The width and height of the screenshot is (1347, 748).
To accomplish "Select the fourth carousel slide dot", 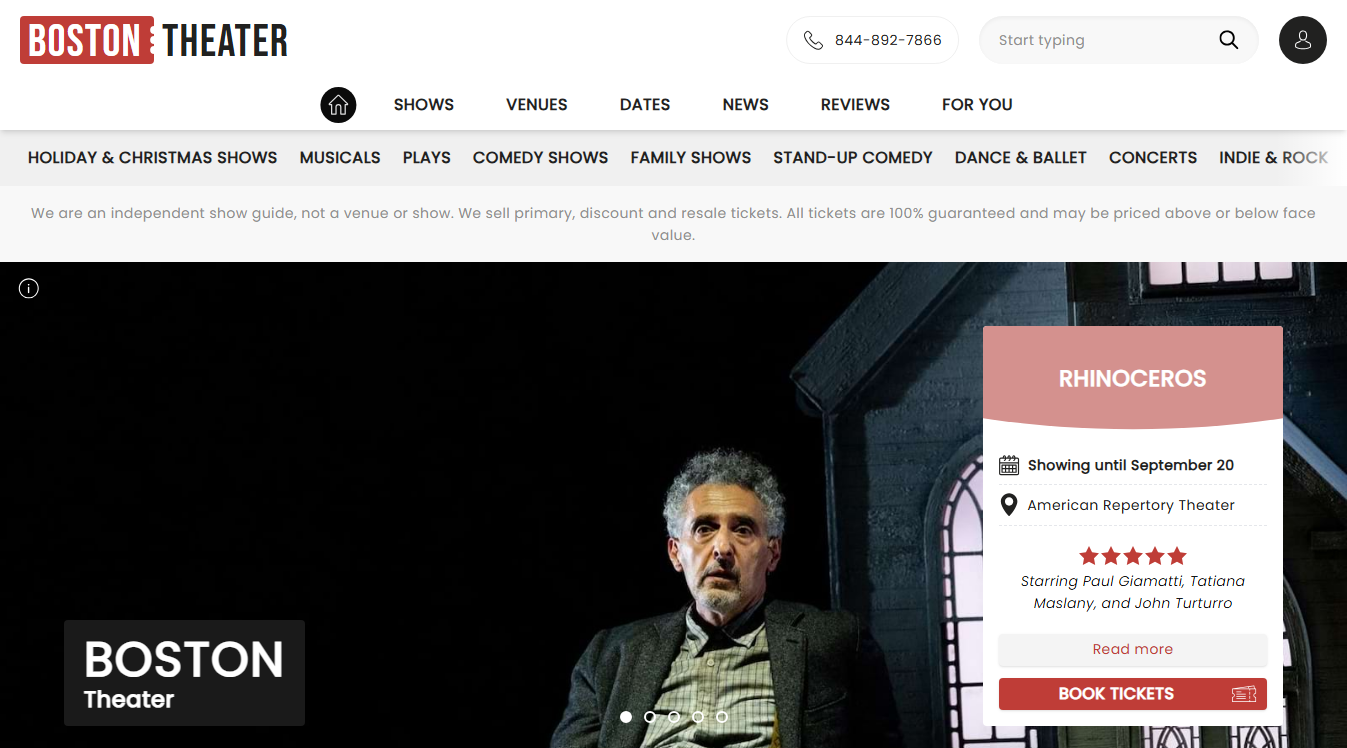I will (698, 717).
